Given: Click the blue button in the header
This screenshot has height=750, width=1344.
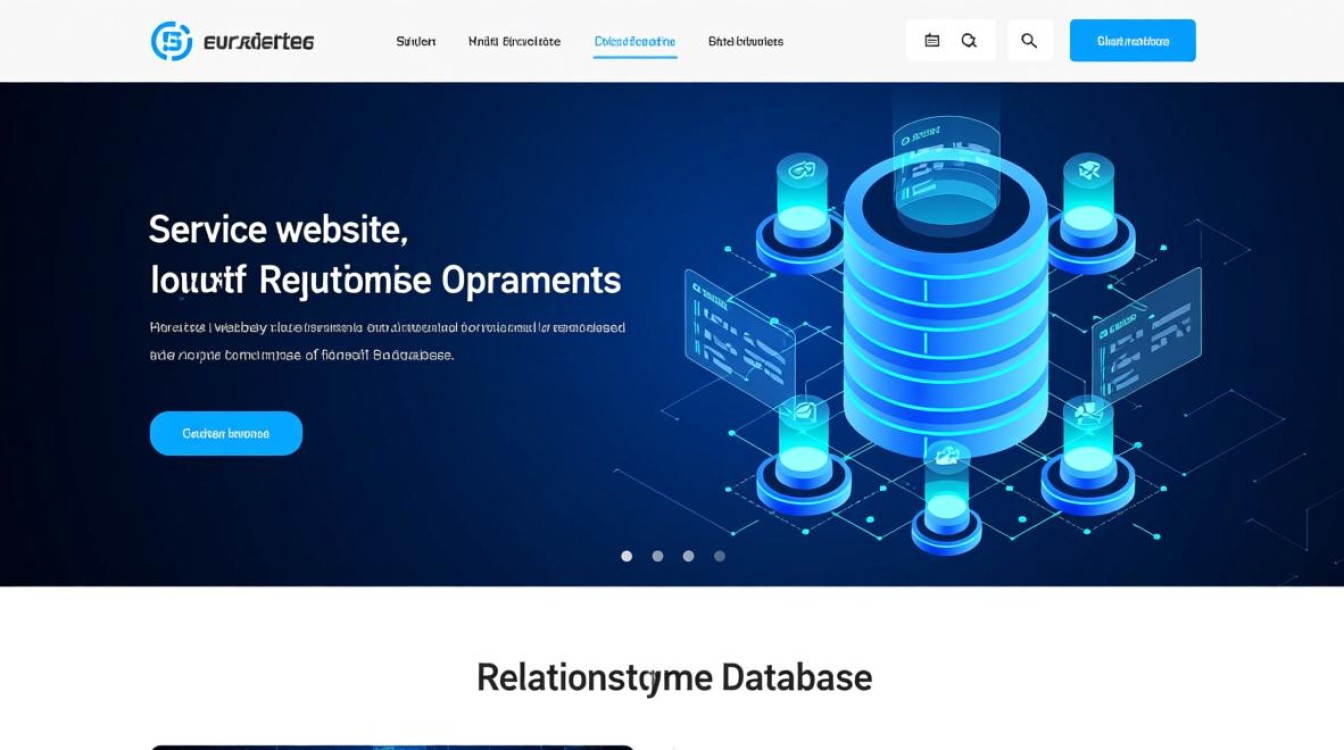Looking at the screenshot, I should 1132,41.
